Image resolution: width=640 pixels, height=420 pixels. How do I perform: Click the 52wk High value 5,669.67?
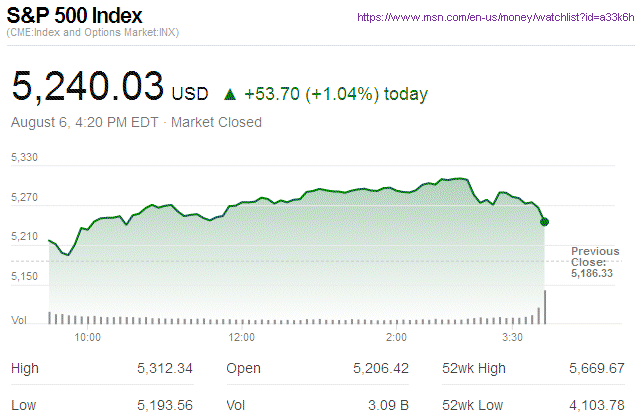click(596, 369)
